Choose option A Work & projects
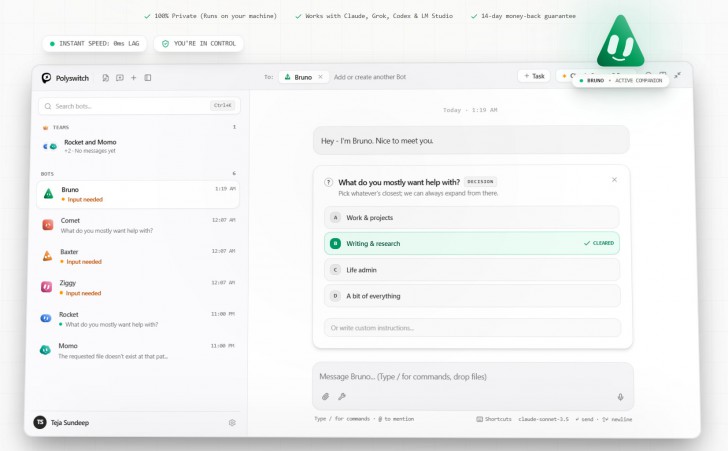Viewport: 728px width, 451px height. (x=472, y=217)
